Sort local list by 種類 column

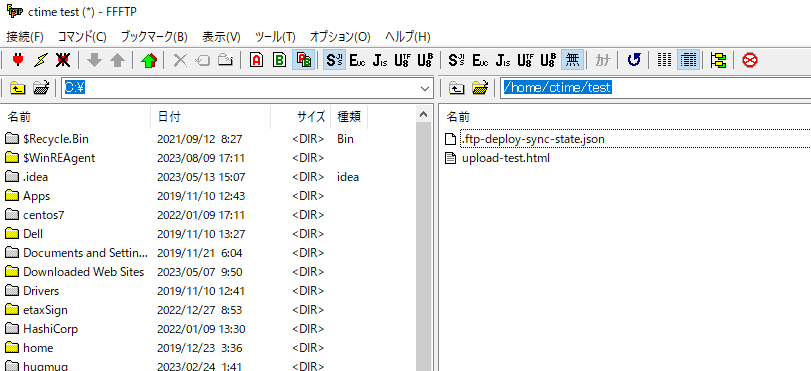click(349, 117)
